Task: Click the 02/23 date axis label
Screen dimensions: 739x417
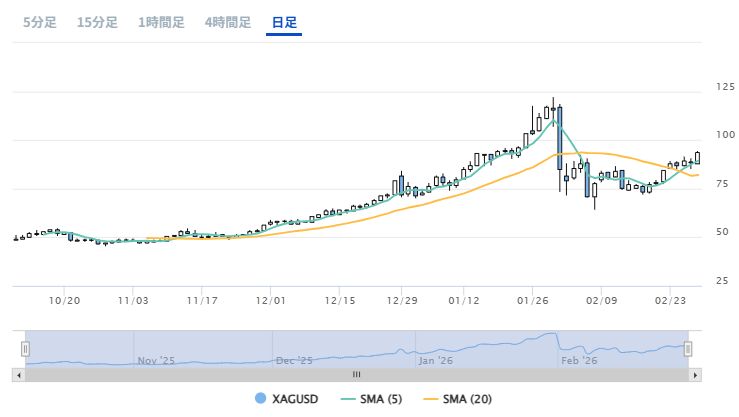Action: click(x=670, y=301)
